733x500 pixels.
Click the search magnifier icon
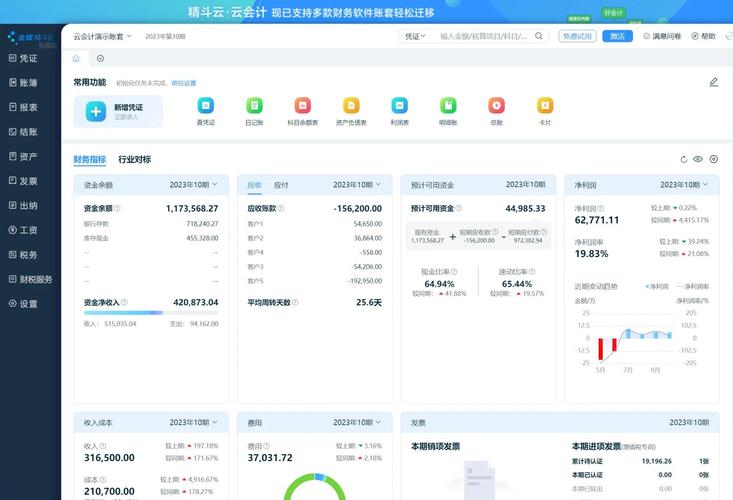coord(539,36)
